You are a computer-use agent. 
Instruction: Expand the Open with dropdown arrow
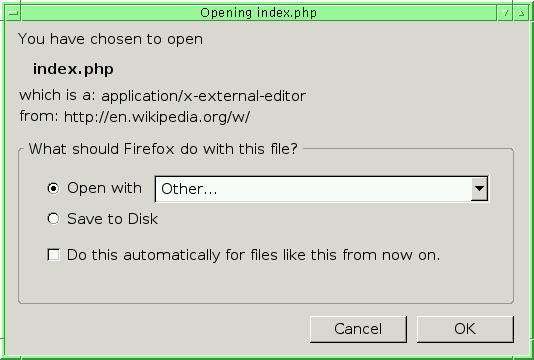(x=479, y=189)
